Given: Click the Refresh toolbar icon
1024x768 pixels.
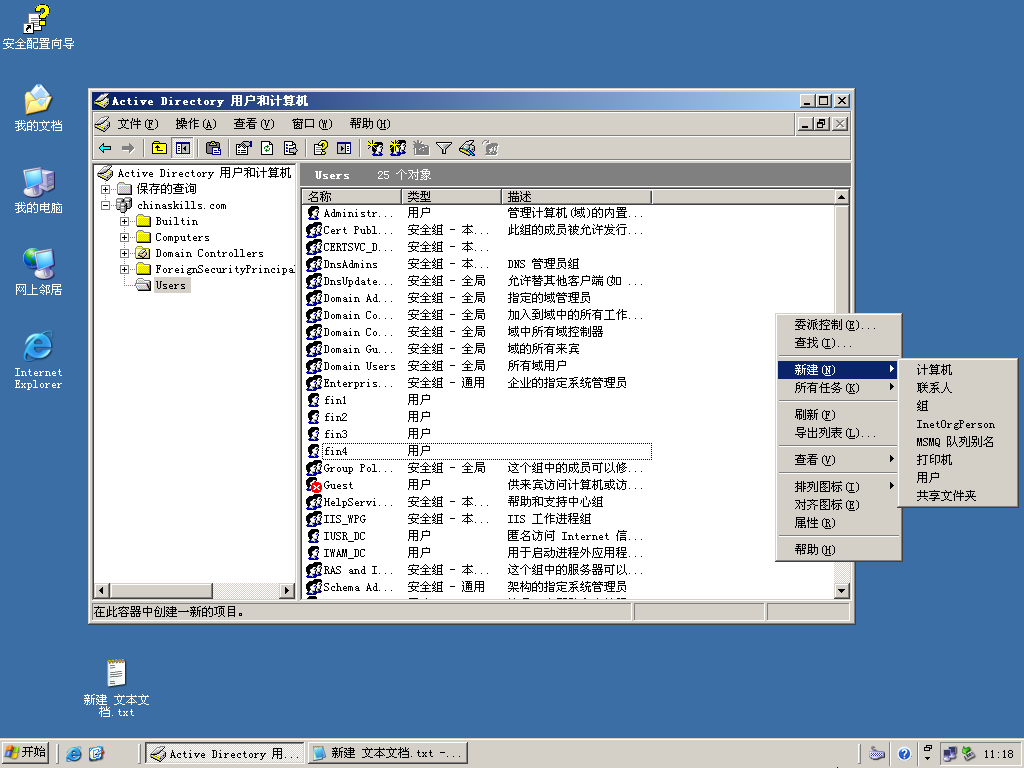Looking at the screenshot, I should [x=267, y=148].
